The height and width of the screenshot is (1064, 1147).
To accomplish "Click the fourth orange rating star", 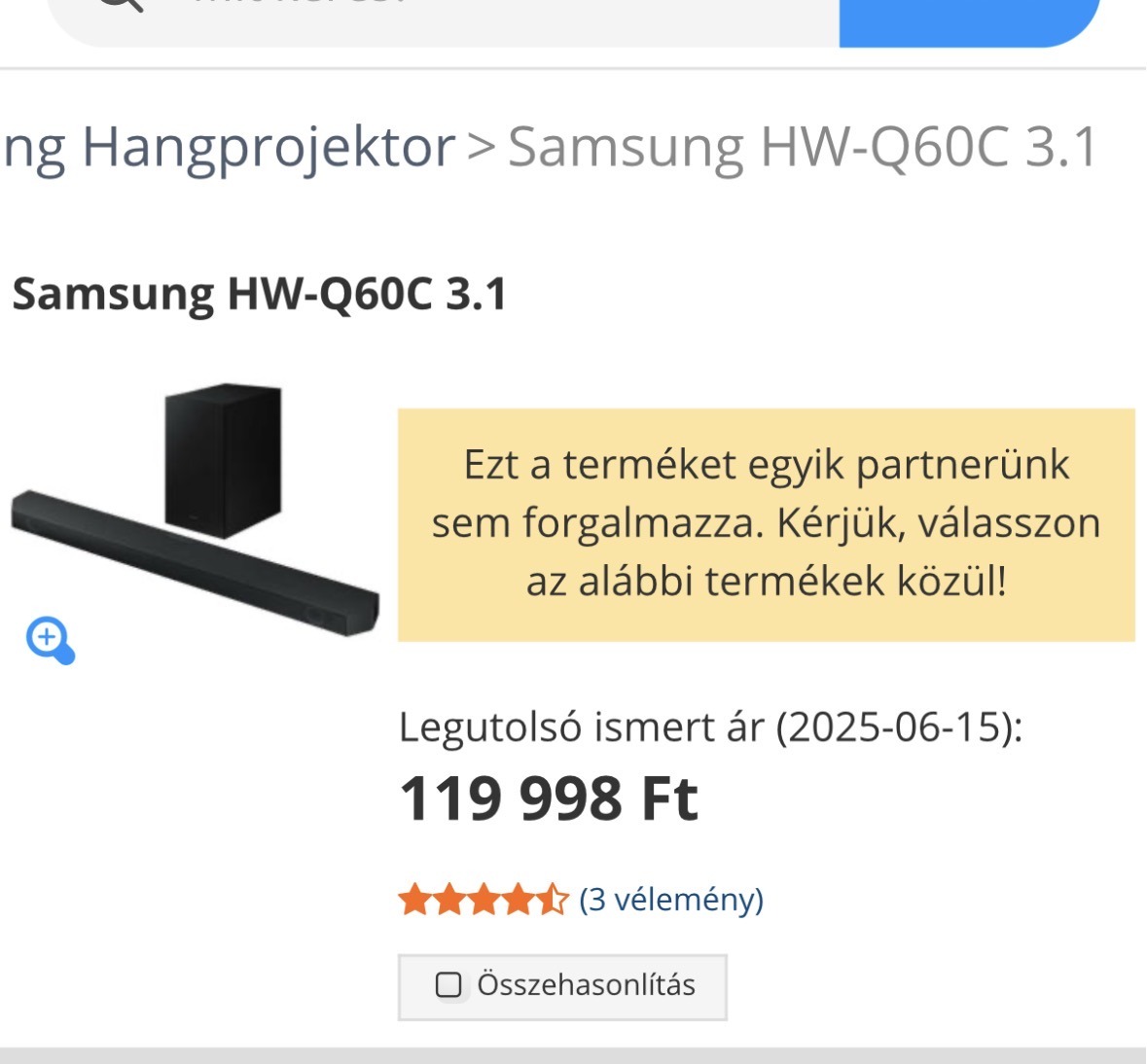I will [518, 900].
